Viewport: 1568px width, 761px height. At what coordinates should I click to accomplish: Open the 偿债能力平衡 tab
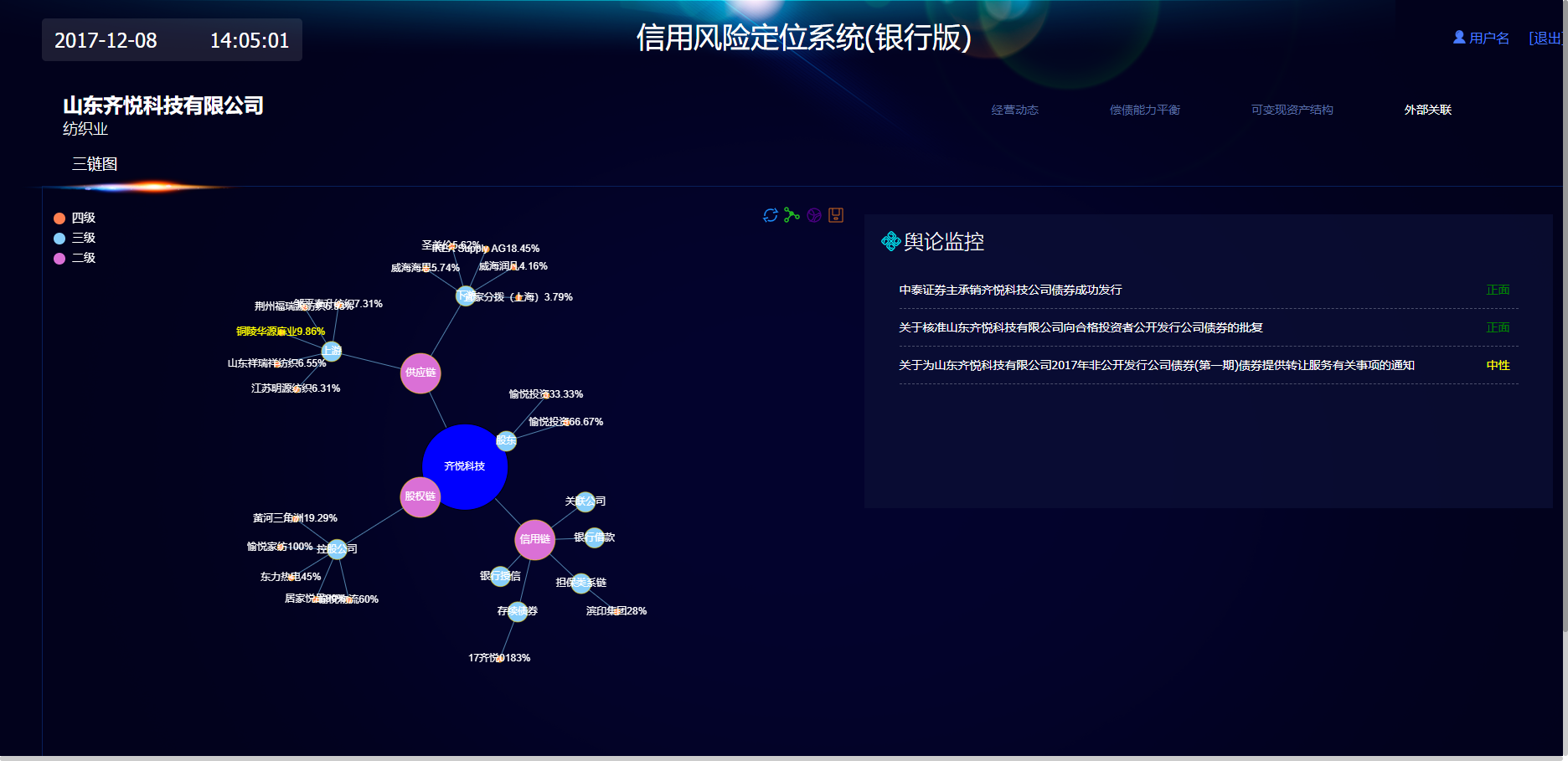click(1144, 110)
